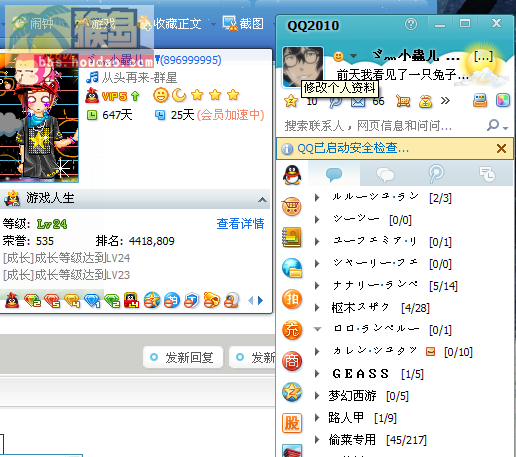The image size is (516, 457).
Task: Open the online status dropdown arrow
Action: (x=353, y=56)
